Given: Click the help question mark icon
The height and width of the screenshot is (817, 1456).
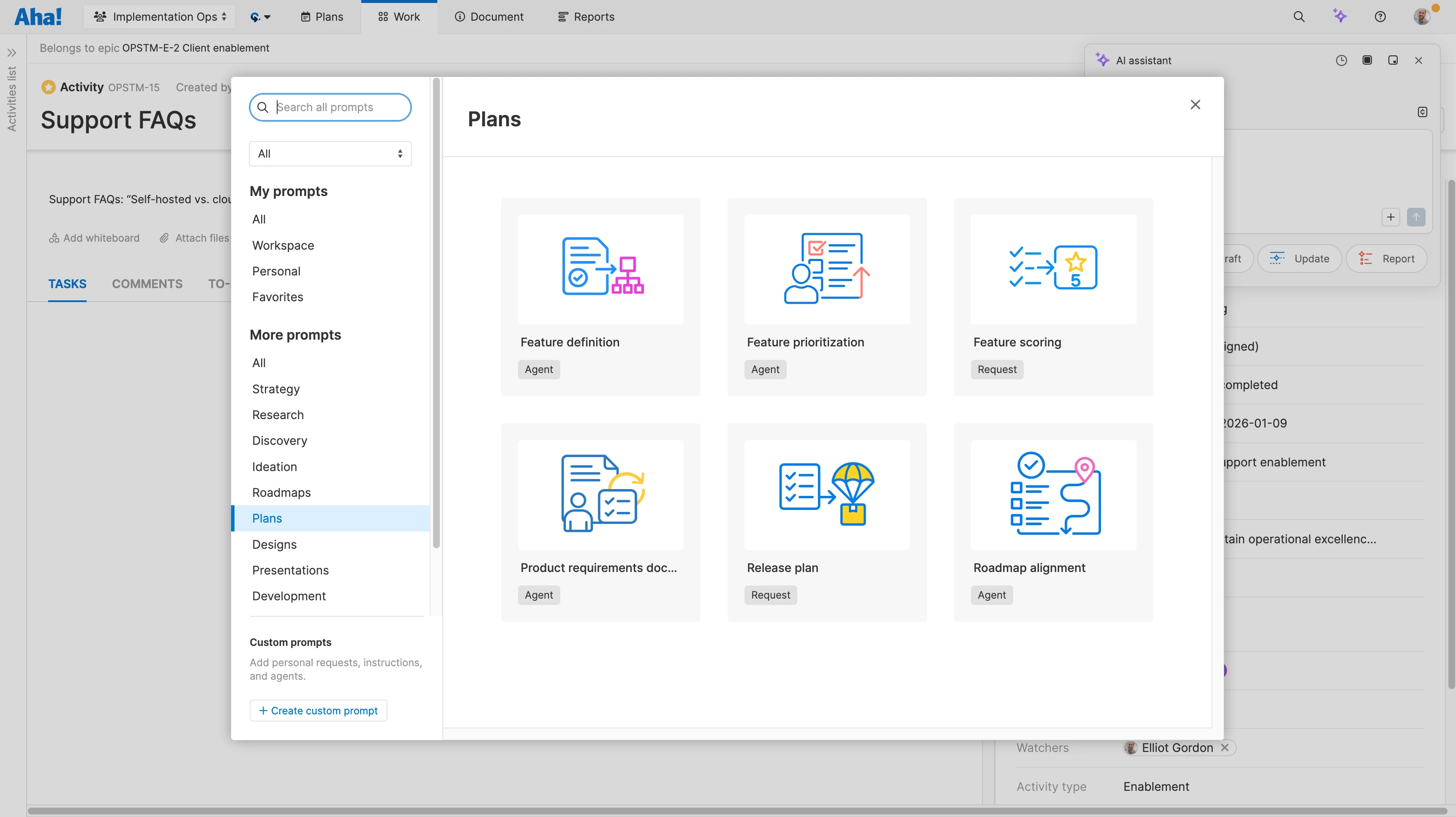Looking at the screenshot, I should (1380, 16).
